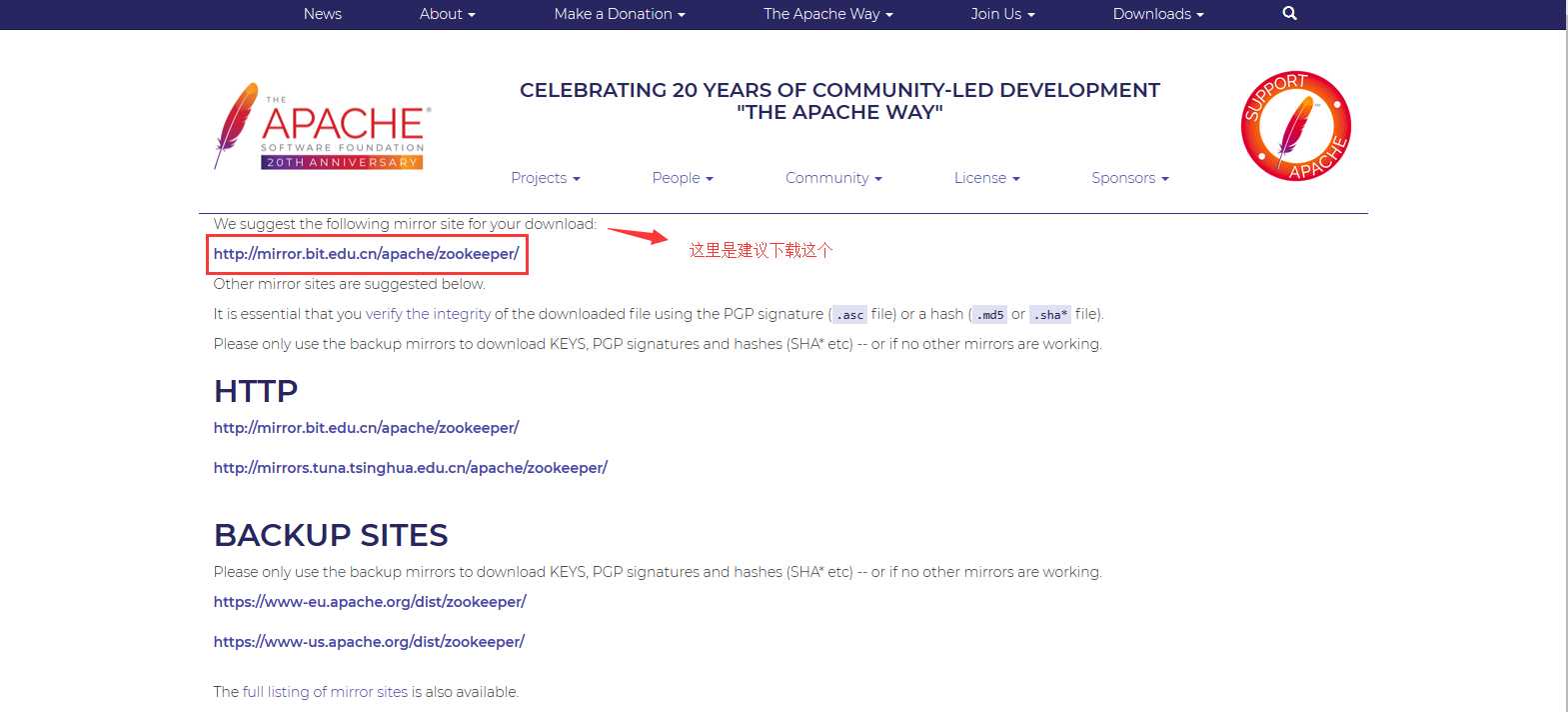Open The Apache Way dropdown
This screenshot has width=1568, height=712.
(827, 14)
